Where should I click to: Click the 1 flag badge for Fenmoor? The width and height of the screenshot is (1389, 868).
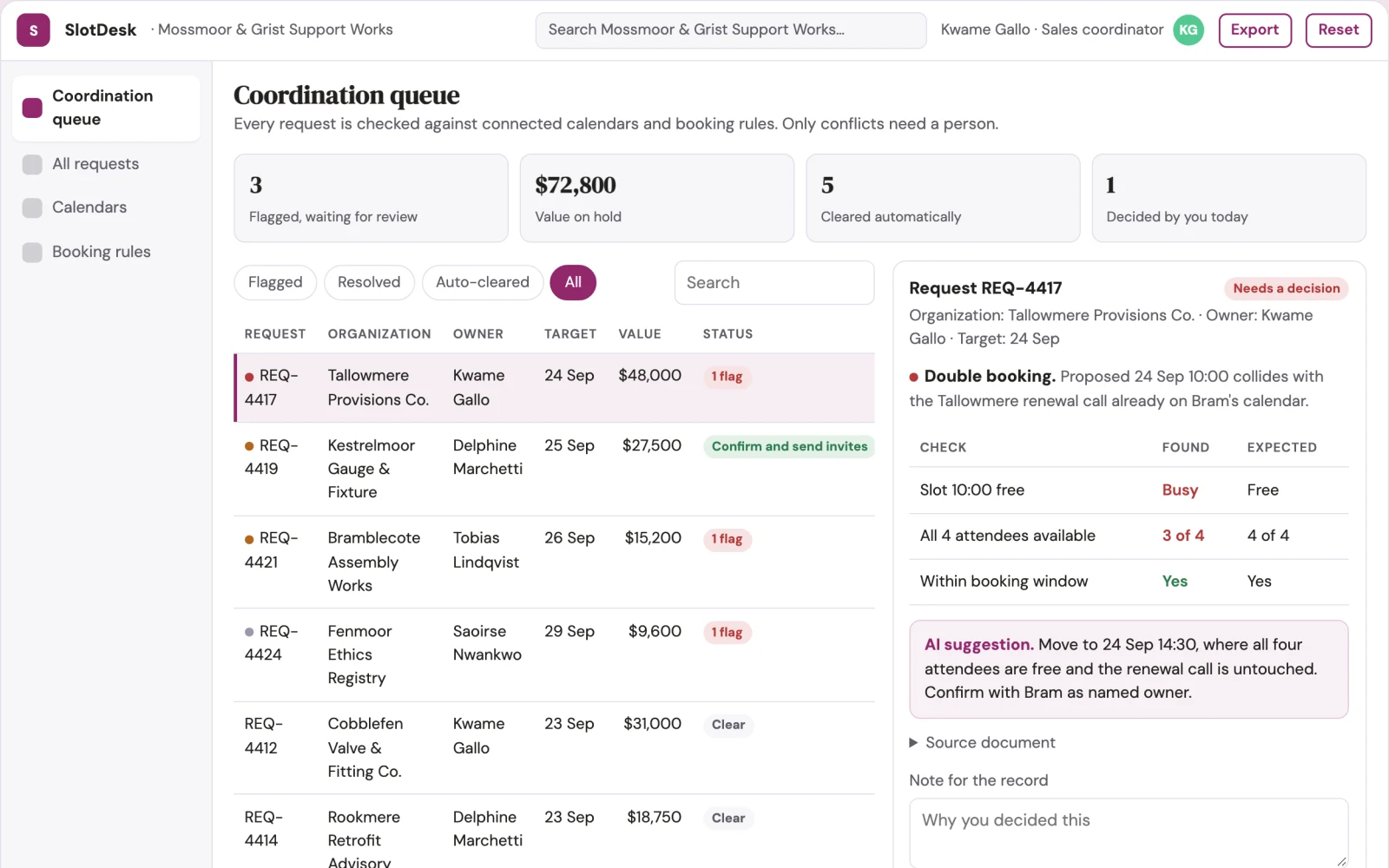727,632
